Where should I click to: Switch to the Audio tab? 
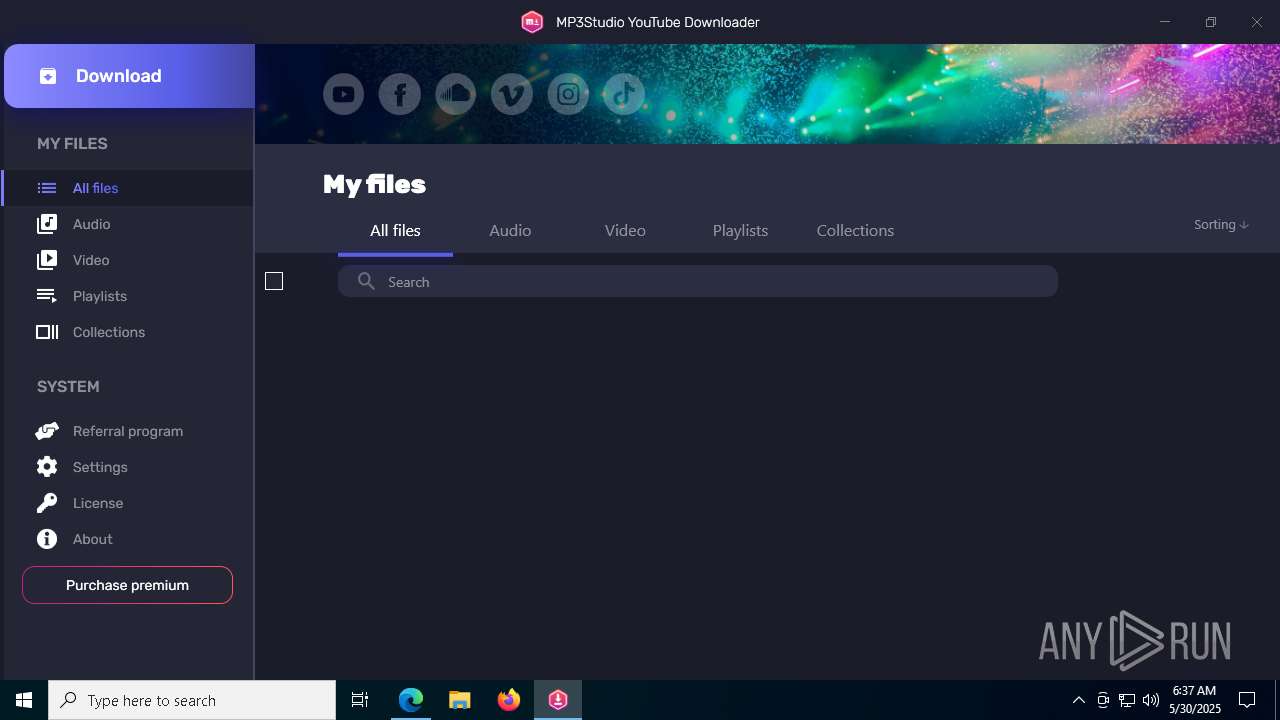510,231
